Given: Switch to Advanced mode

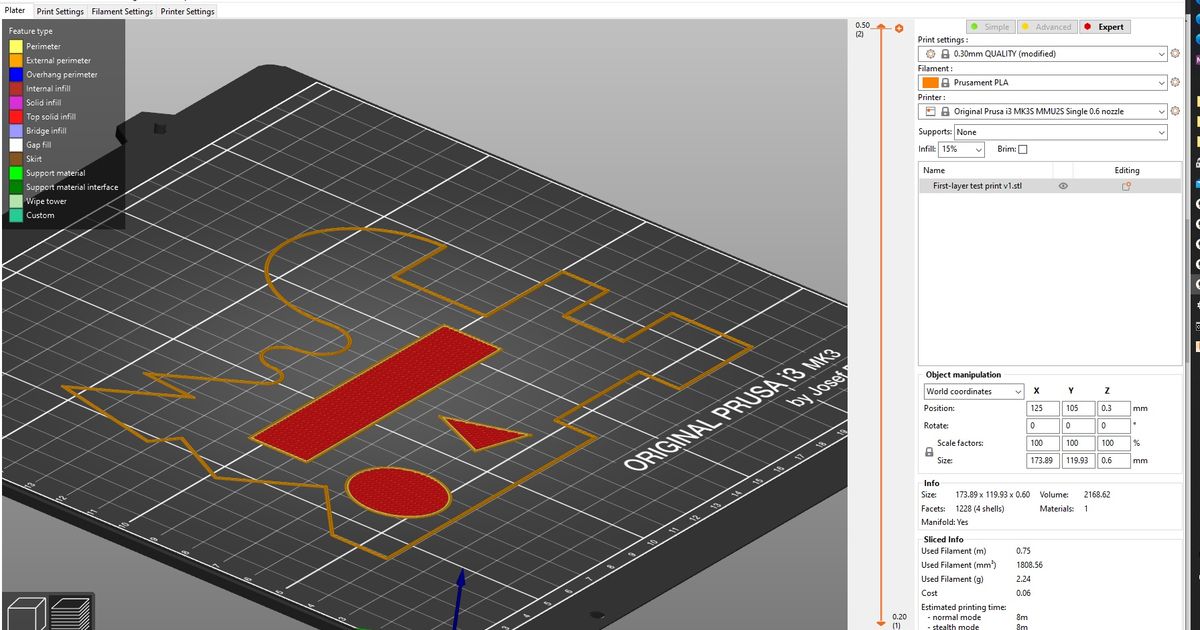Looking at the screenshot, I should pos(1046,27).
